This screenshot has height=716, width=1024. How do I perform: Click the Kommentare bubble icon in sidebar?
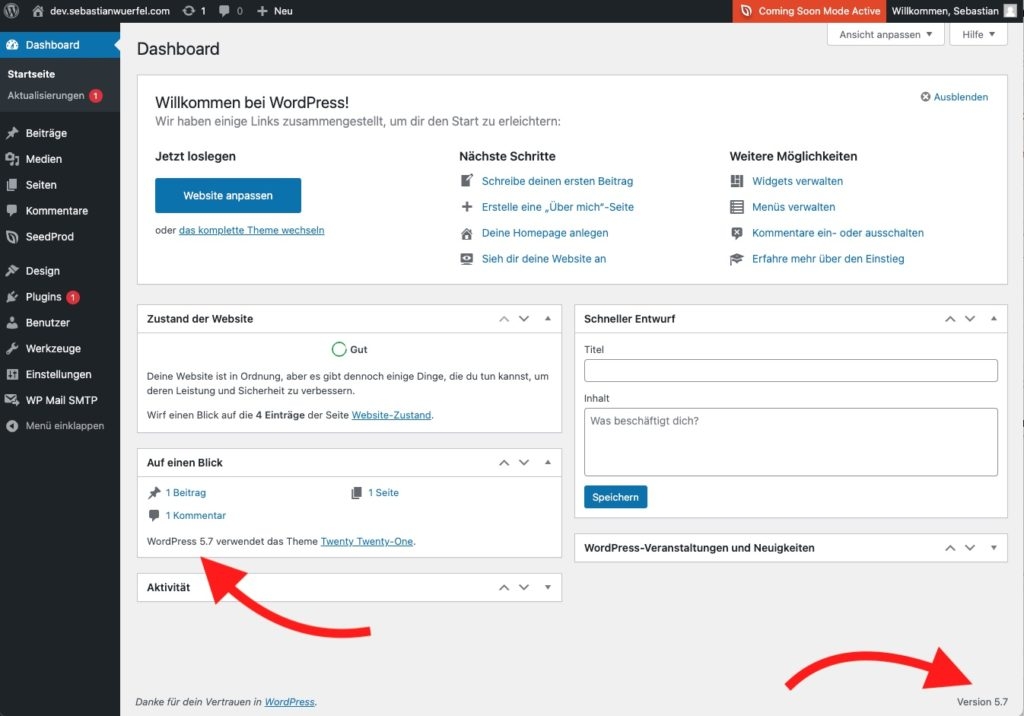click(12, 210)
